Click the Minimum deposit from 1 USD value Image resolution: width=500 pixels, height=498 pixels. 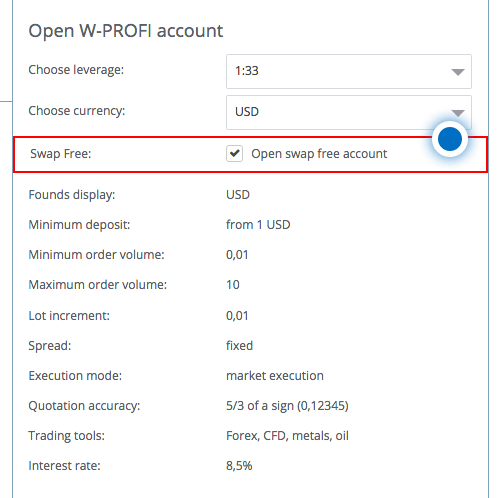click(x=258, y=225)
